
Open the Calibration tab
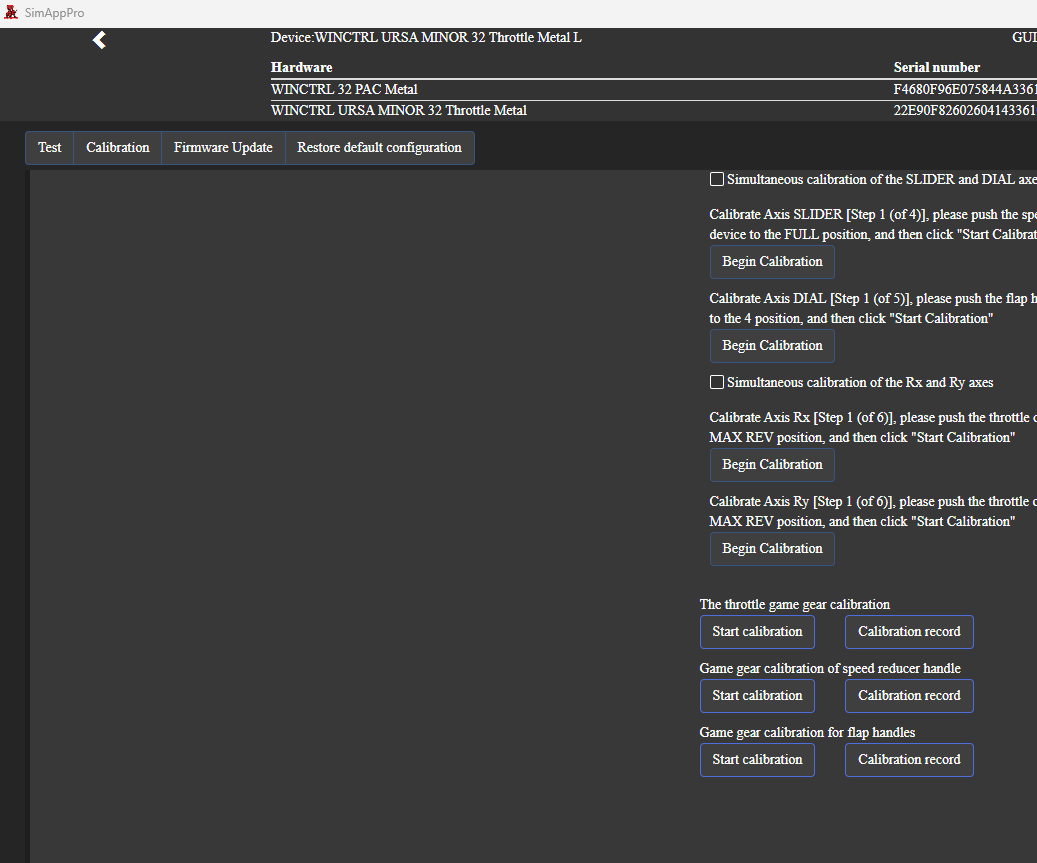coord(117,147)
